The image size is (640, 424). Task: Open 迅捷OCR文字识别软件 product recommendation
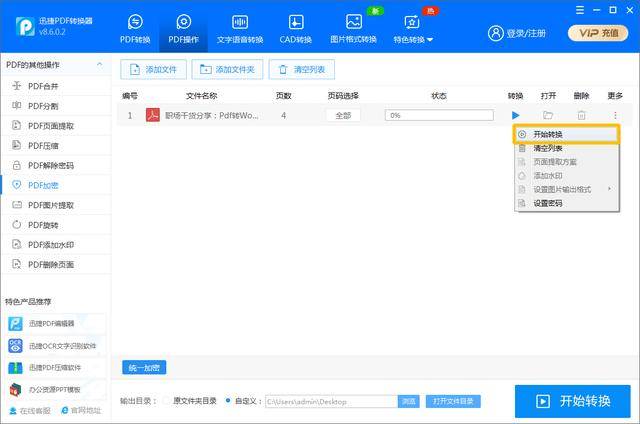pyautogui.click(x=56, y=346)
